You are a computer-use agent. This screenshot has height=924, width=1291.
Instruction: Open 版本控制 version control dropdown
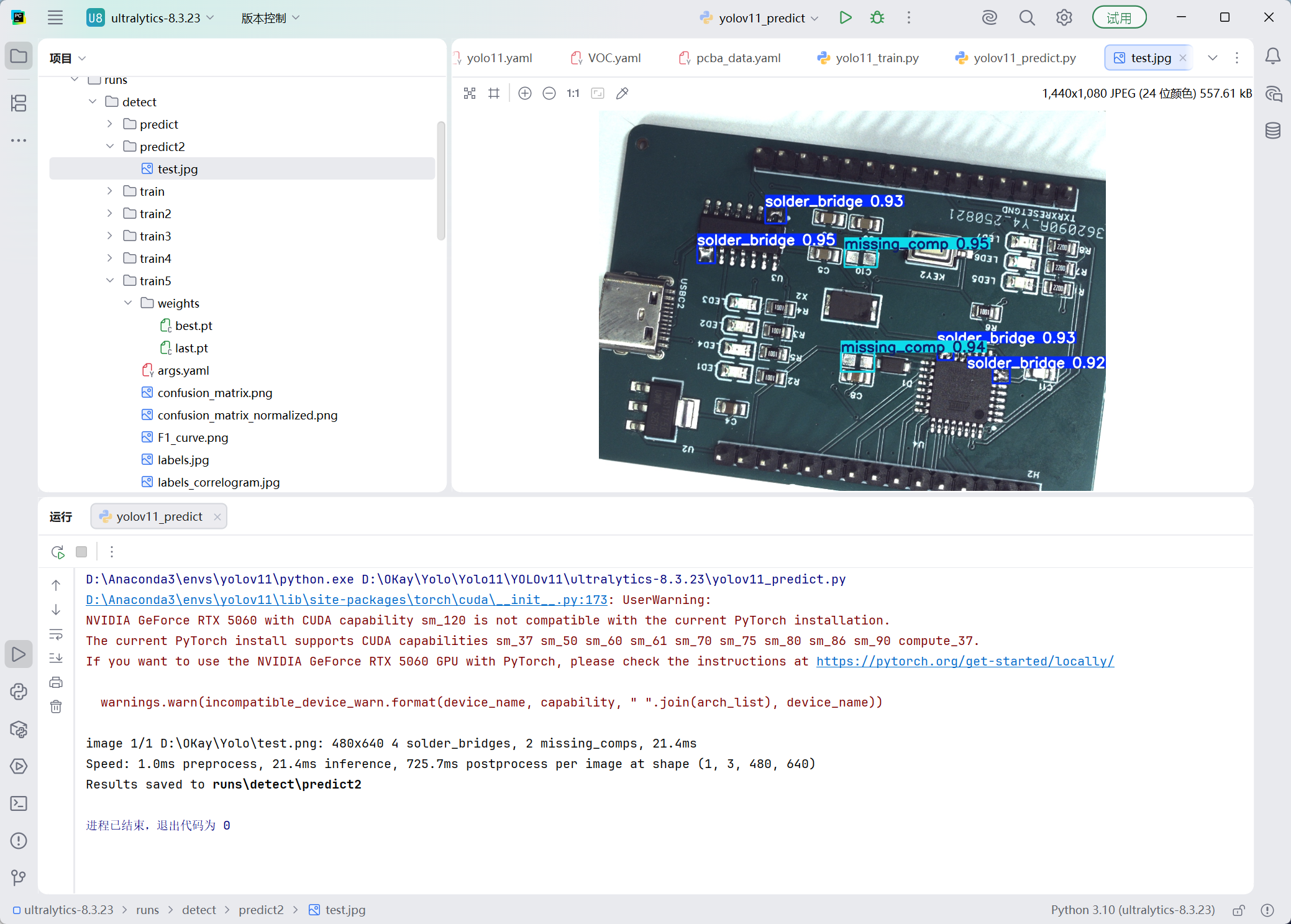coord(270,18)
